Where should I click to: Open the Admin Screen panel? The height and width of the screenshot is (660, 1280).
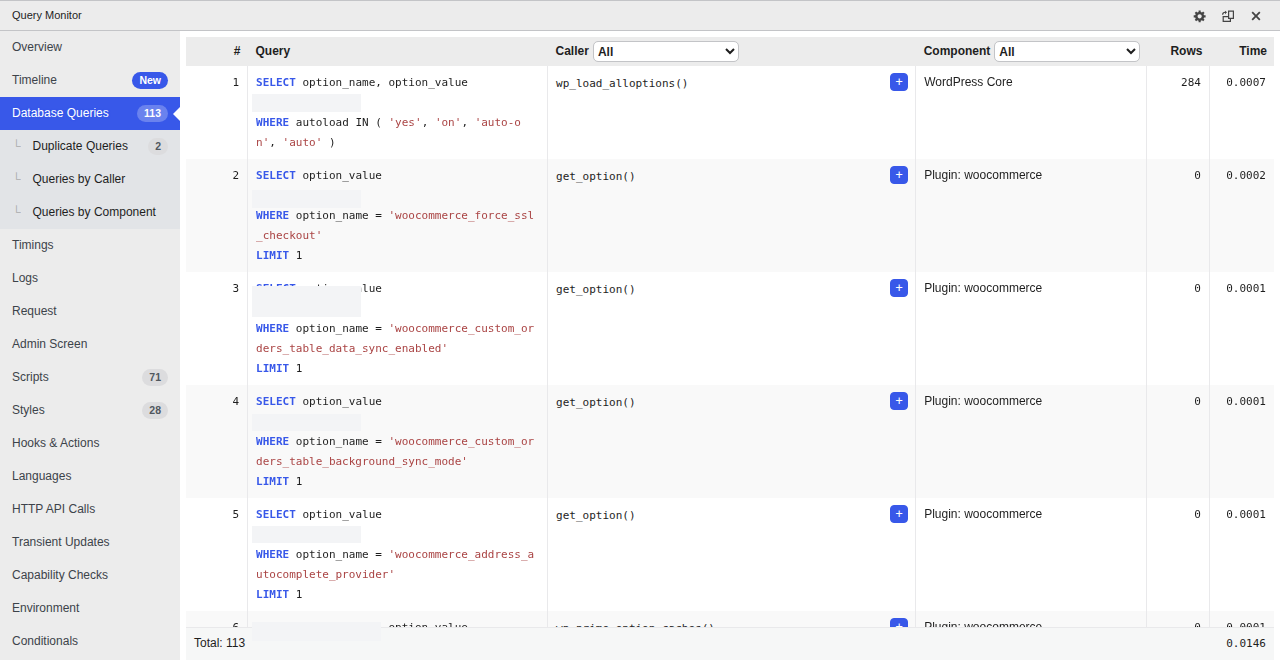coord(90,344)
